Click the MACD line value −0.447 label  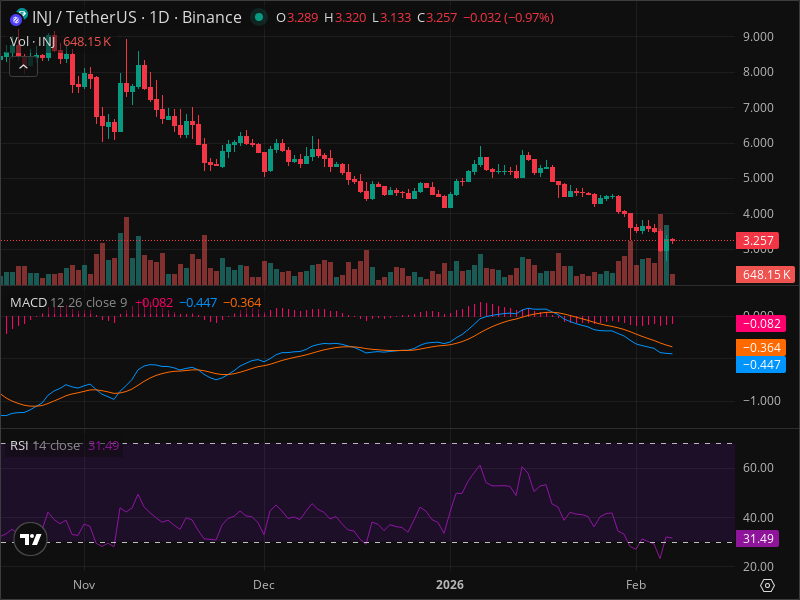(x=761, y=365)
